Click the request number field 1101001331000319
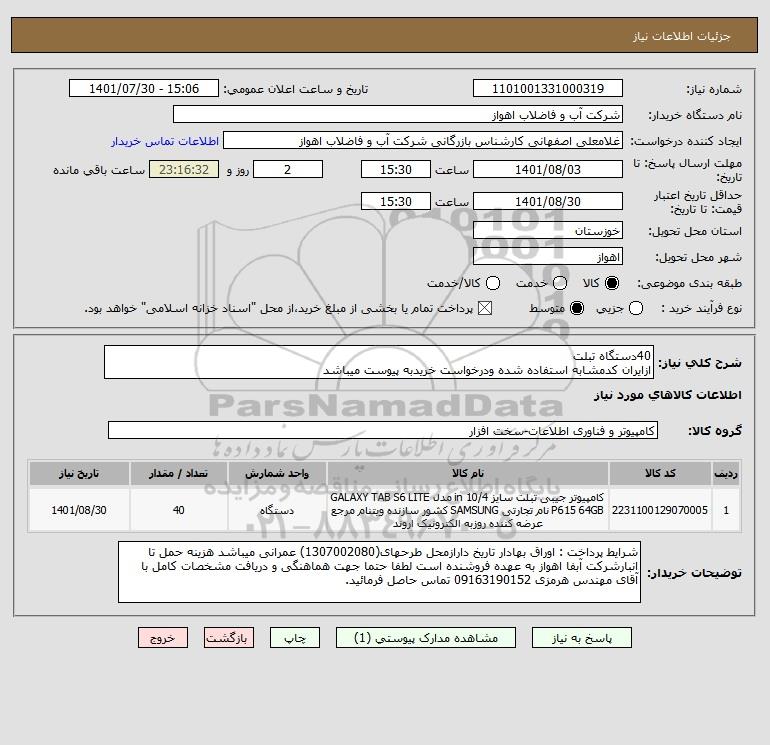770x745 pixels. 548,88
